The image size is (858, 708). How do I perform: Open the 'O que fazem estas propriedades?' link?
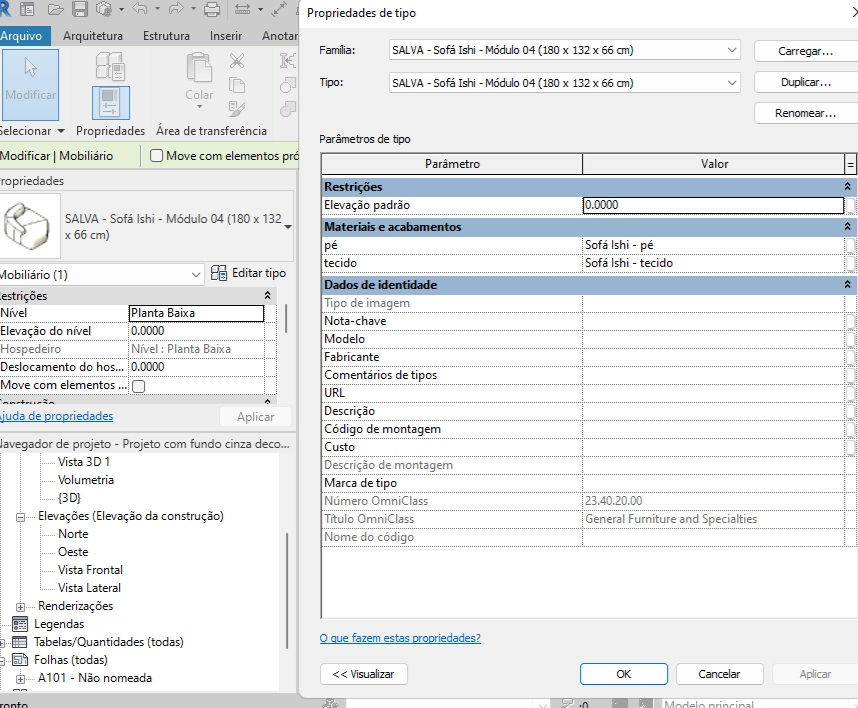point(400,638)
